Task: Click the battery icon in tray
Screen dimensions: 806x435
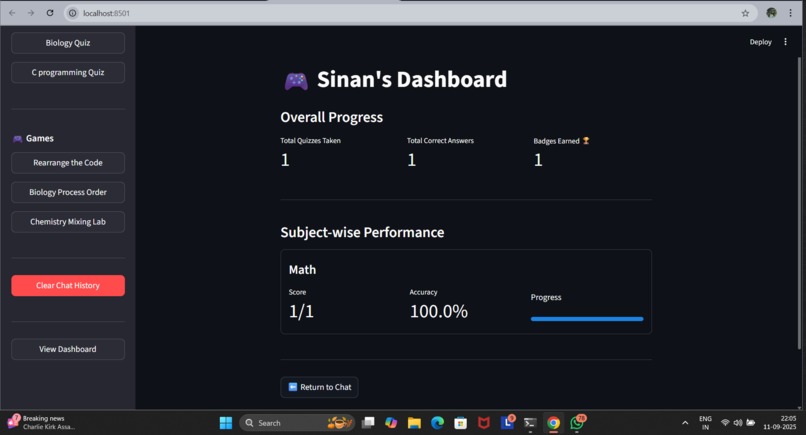Action: pos(750,423)
